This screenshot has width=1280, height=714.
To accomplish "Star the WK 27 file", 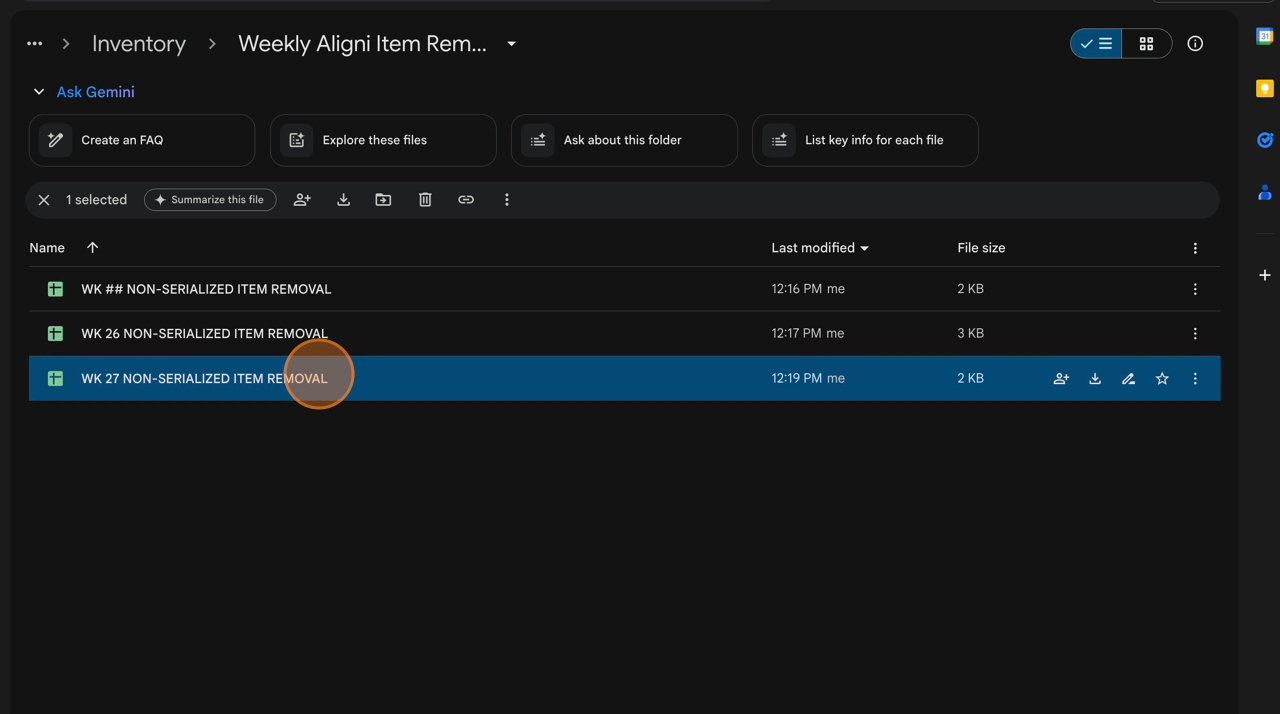I will click(x=1162, y=379).
